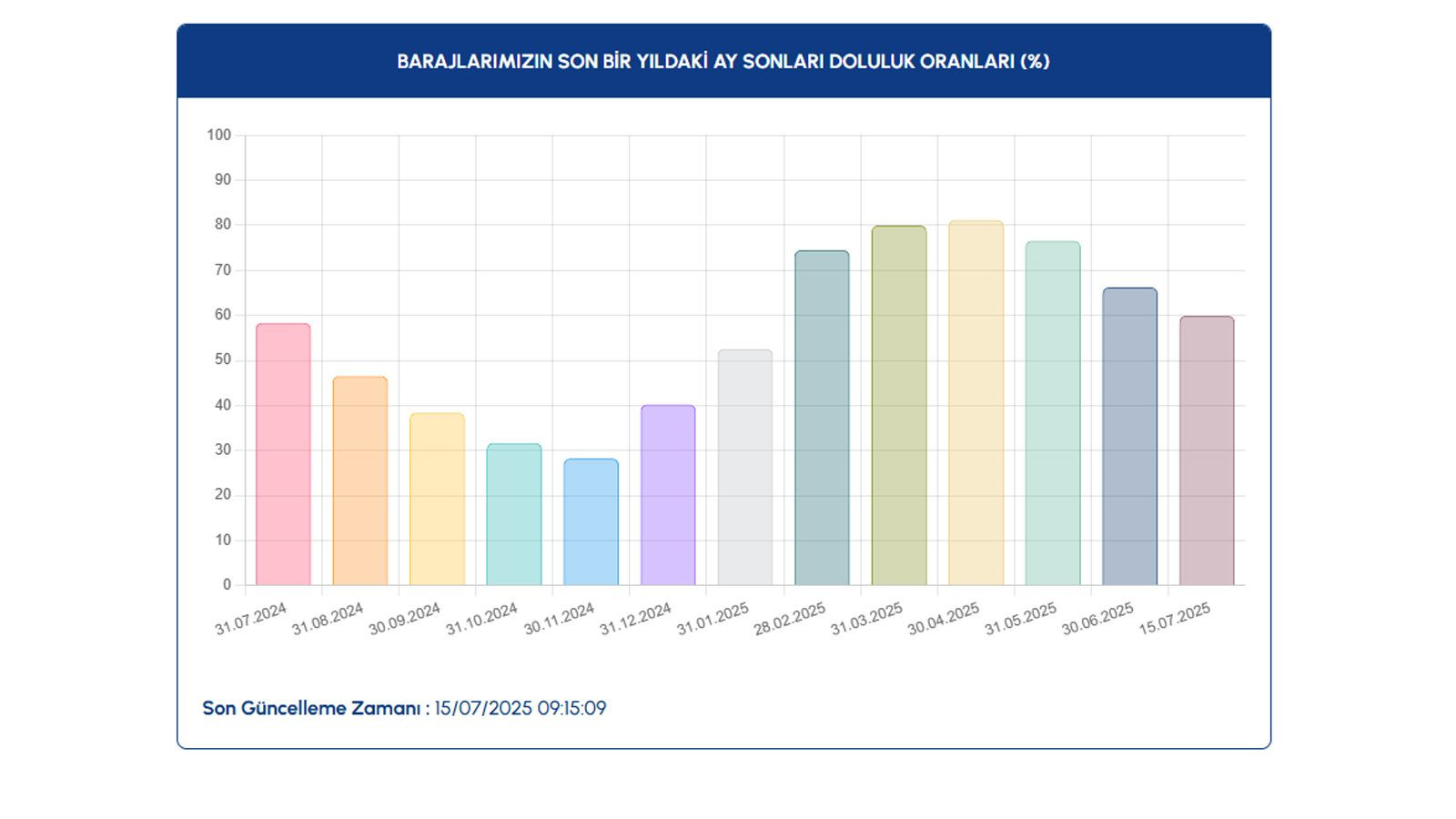Viewport: 1456px width, 819px height.
Task: Click the y-axis value '50'
Action: pyautogui.click(x=223, y=359)
